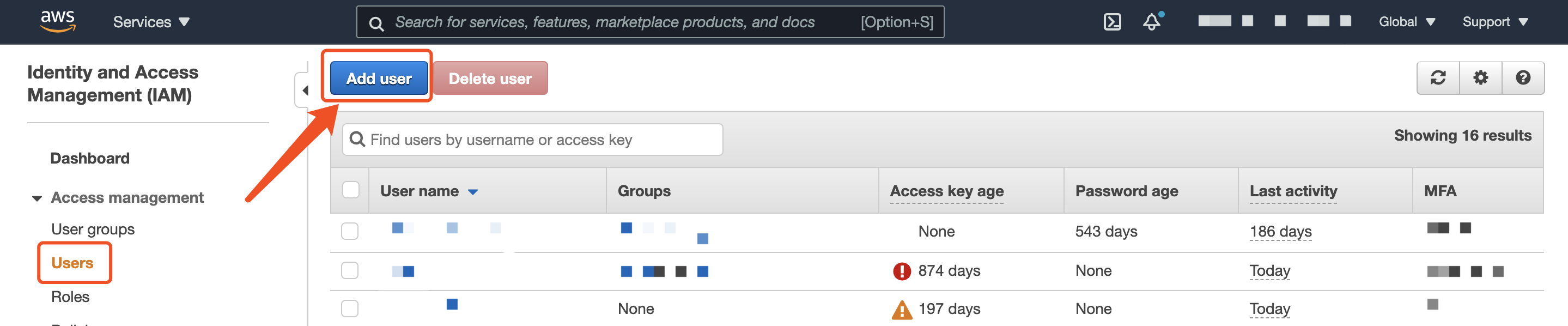Click the Add user button
The width and height of the screenshot is (1568, 326).
coord(379,78)
